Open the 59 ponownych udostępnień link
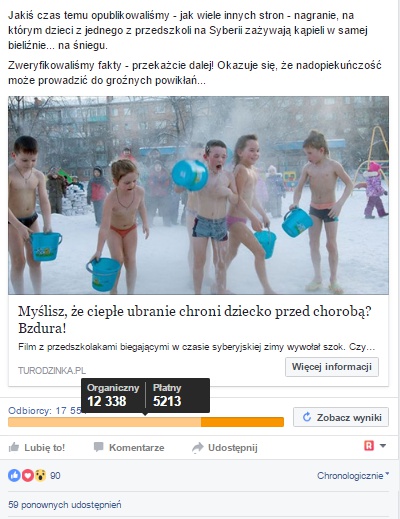The height and width of the screenshot is (519, 400). pyautogui.click(x=65, y=505)
